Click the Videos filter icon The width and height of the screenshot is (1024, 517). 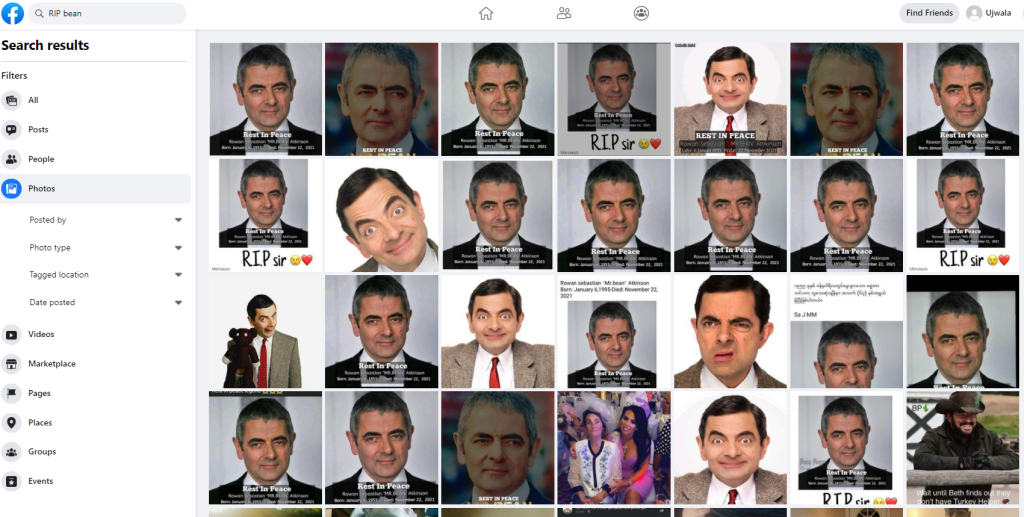coord(12,335)
